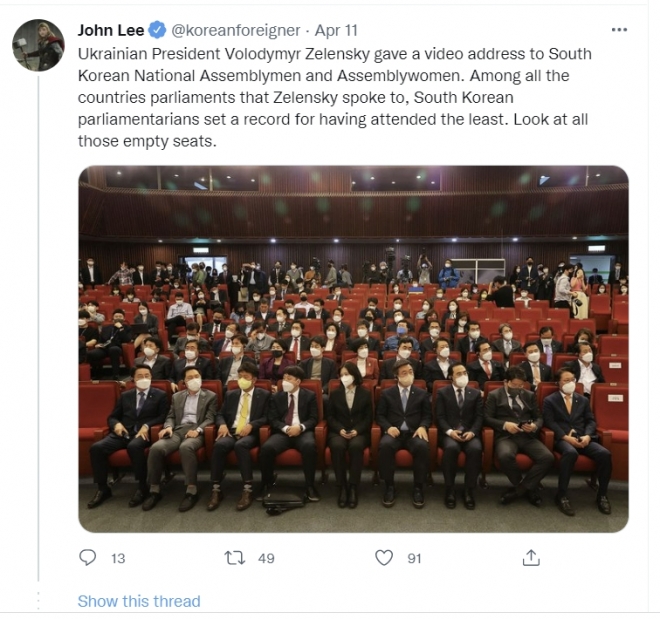Click the vertical thread connector line
Image resolution: width=660 pixels, height=619 pixels.
pyautogui.click(x=38, y=328)
